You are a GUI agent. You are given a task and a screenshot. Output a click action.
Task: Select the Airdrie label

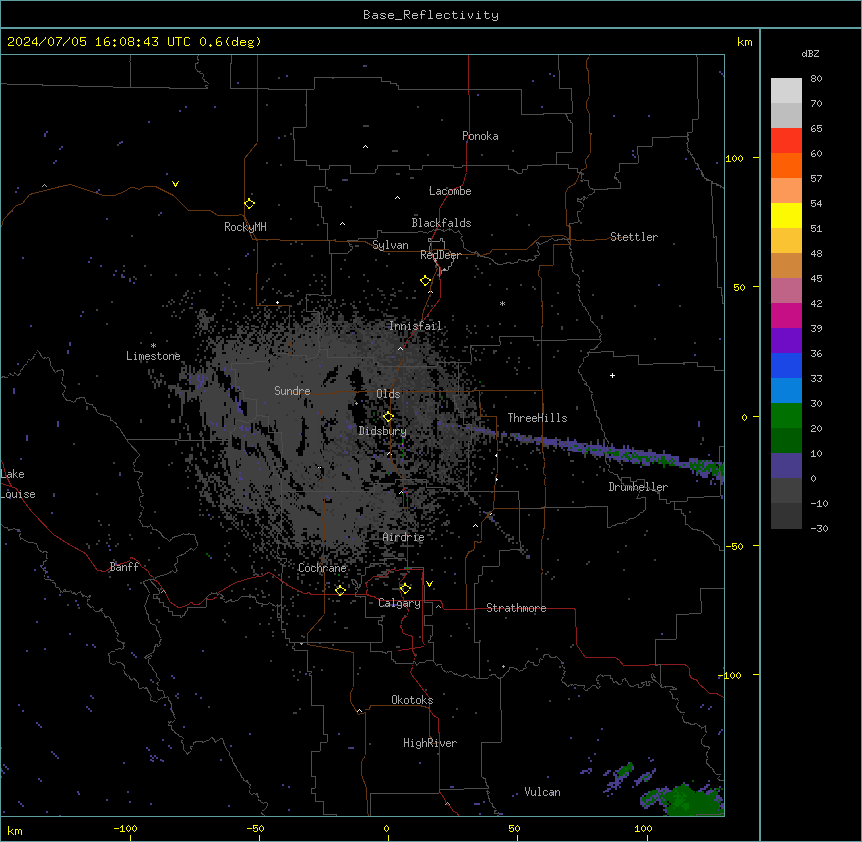pyautogui.click(x=404, y=538)
